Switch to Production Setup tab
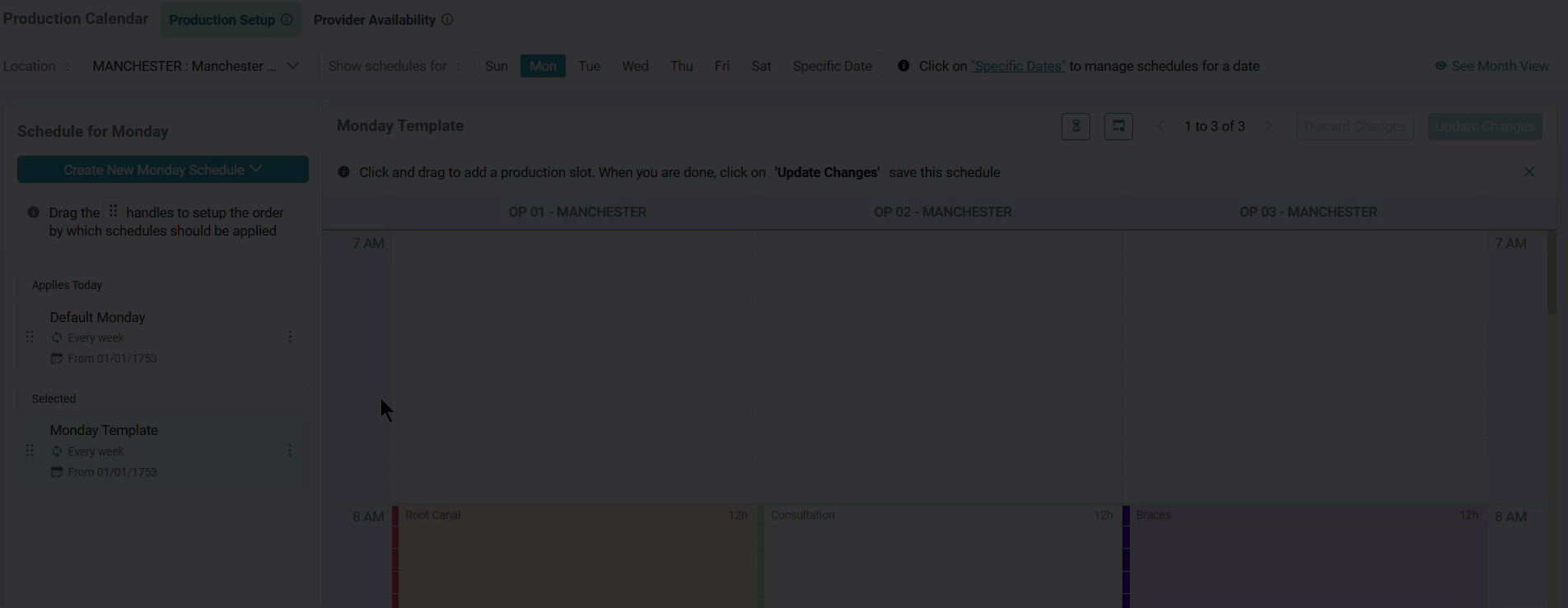The image size is (1568, 608). [231, 20]
